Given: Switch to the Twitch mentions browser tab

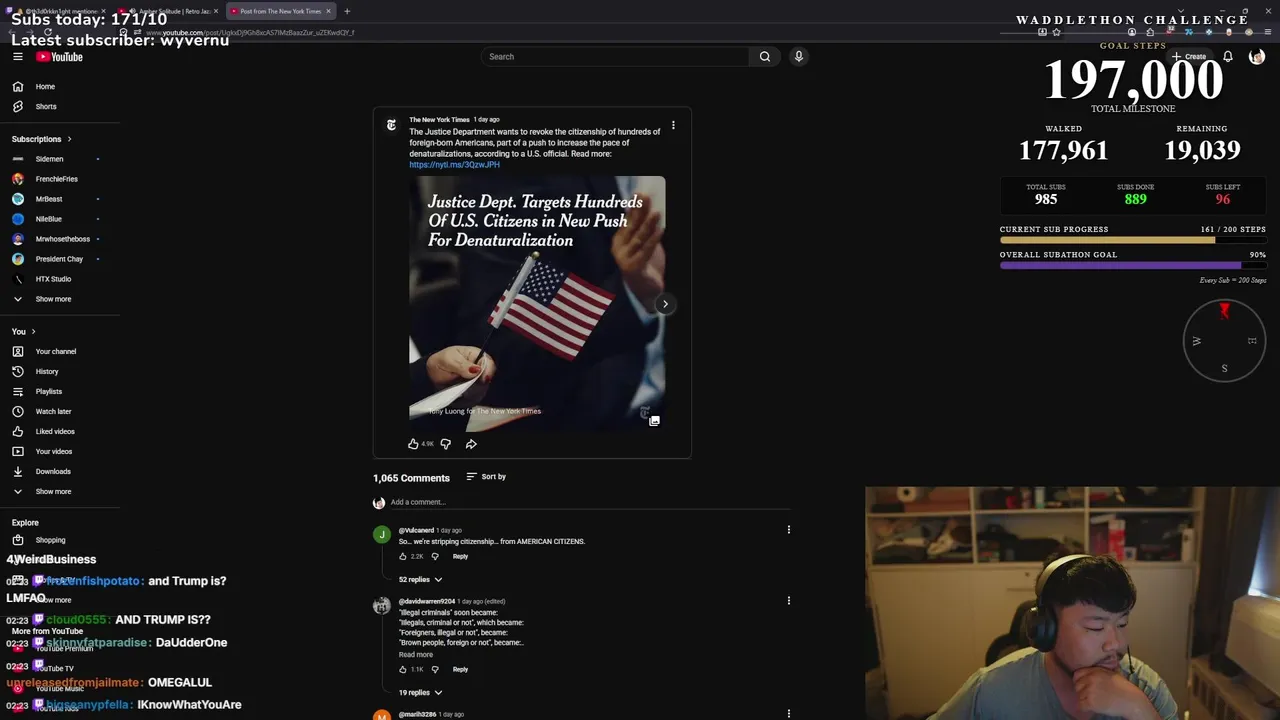Looking at the screenshot, I should [x=58, y=11].
